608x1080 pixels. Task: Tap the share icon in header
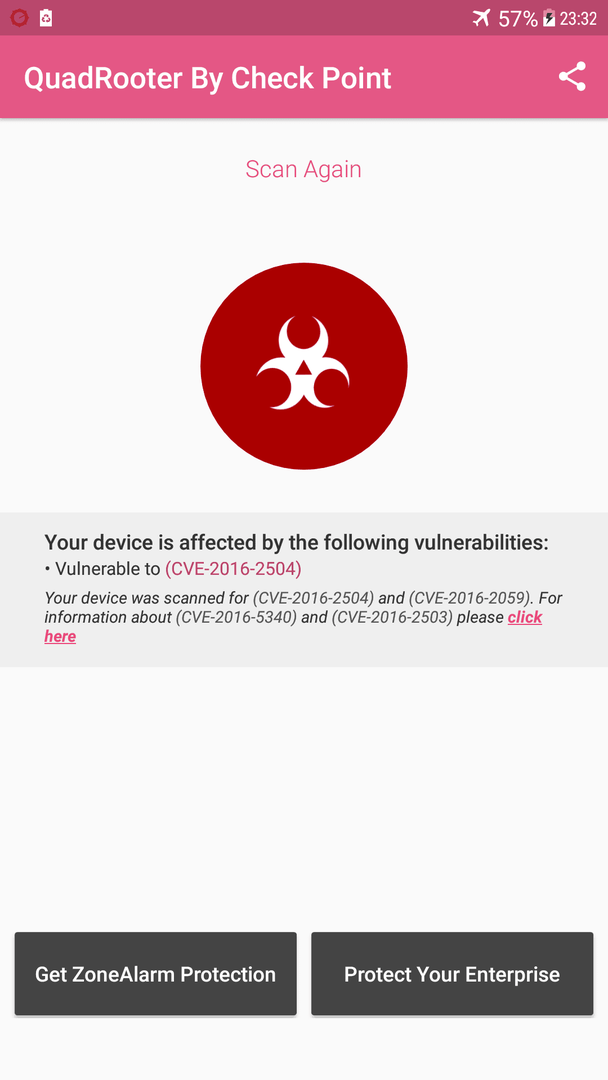572,76
